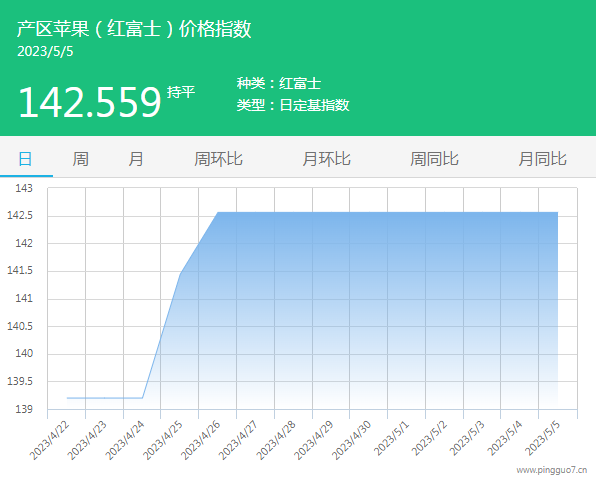Screen dimensions: 596x482
Task: Click the date 2023/5/5 under the title
Action: [45, 51]
